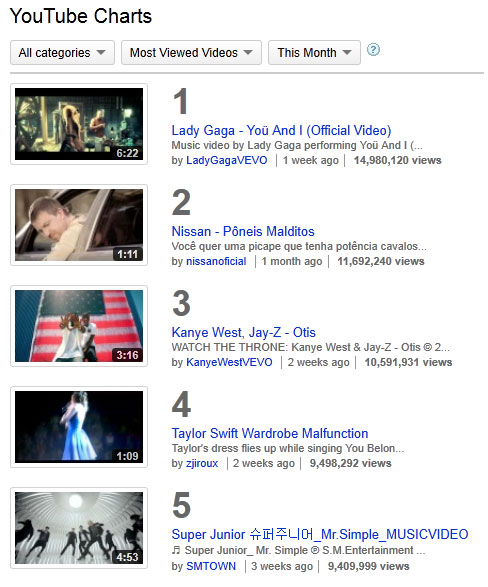The image size is (488, 587).
Task: Visit the zjiroux uploader link
Action: pos(202,463)
